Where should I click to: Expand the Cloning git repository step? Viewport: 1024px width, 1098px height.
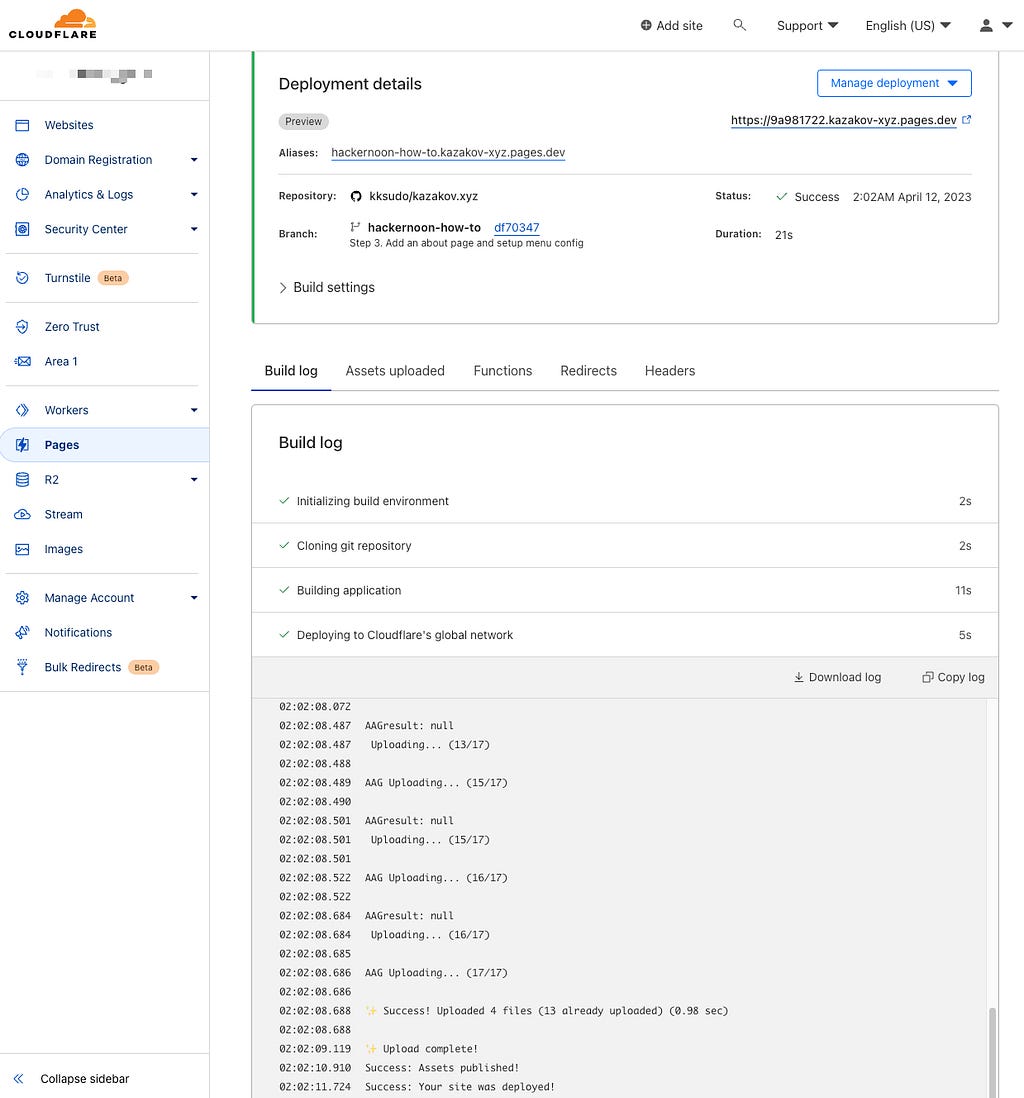click(x=625, y=545)
